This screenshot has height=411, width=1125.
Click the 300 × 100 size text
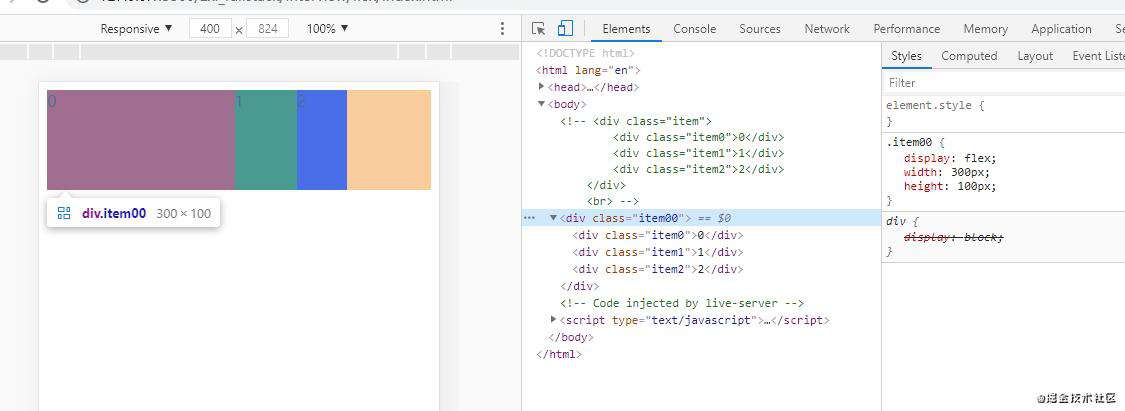click(184, 213)
